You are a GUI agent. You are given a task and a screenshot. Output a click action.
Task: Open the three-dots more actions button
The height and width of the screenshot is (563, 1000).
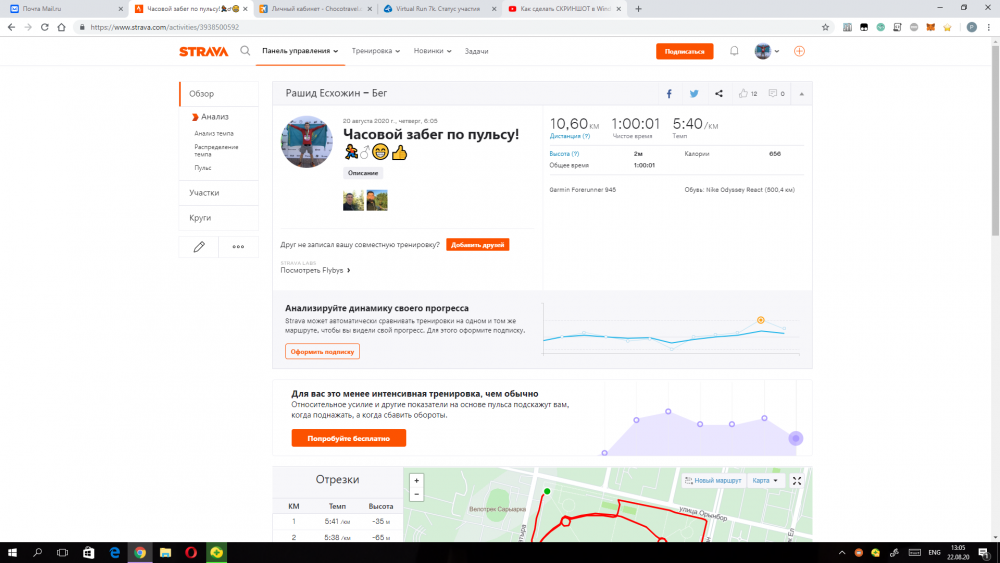click(238, 246)
